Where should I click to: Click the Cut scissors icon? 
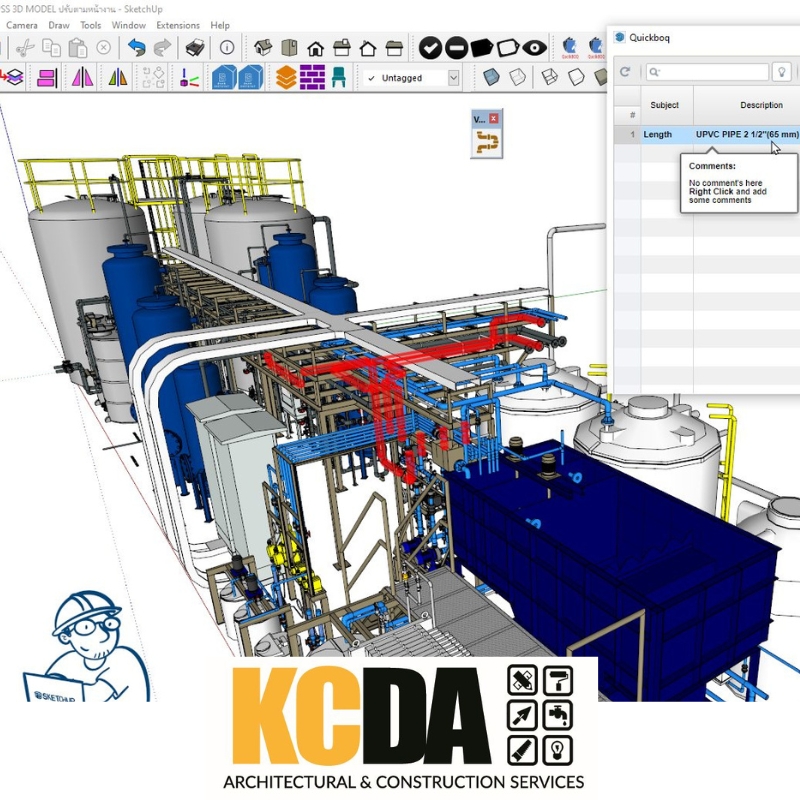pyautogui.click(x=25, y=48)
